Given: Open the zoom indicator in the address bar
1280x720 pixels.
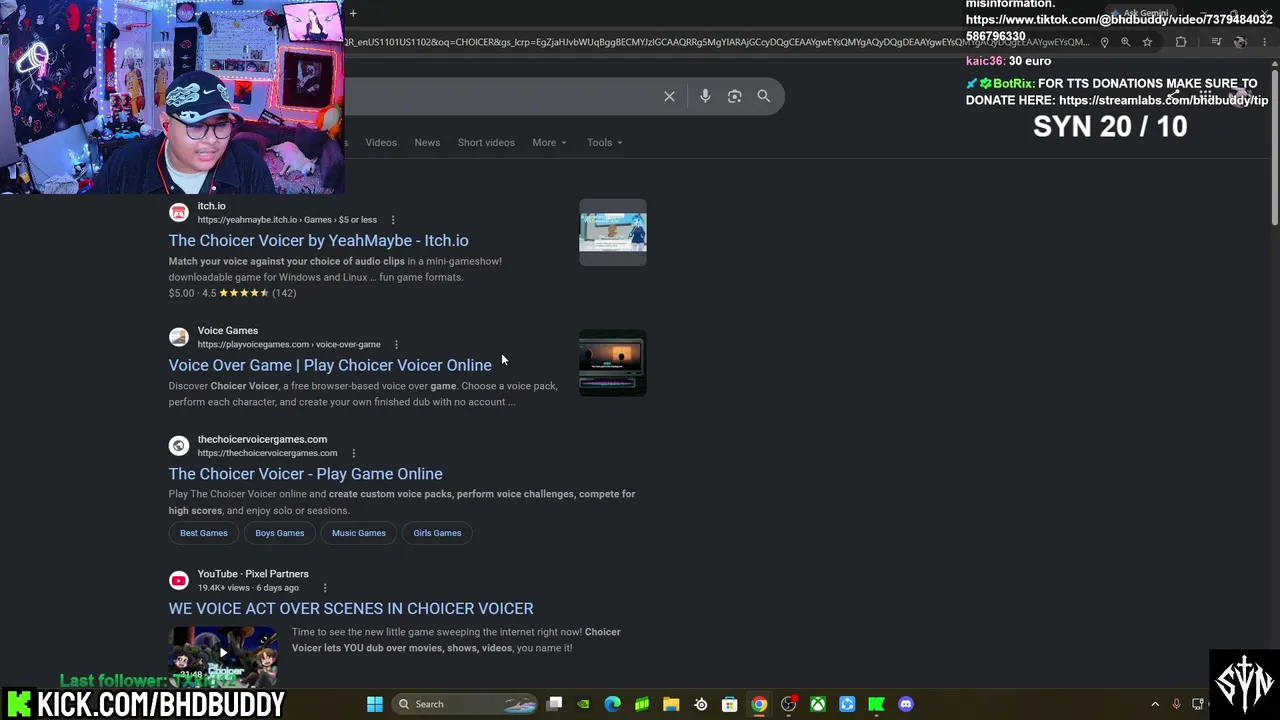Looking at the screenshot, I should pyautogui.click(x=1125, y=42).
